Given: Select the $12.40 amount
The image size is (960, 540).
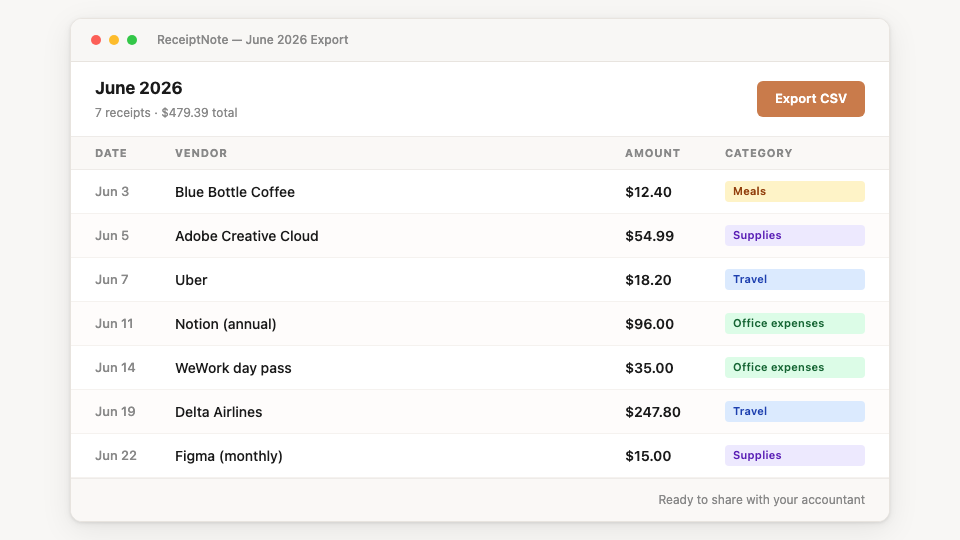Looking at the screenshot, I should (x=648, y=192).
